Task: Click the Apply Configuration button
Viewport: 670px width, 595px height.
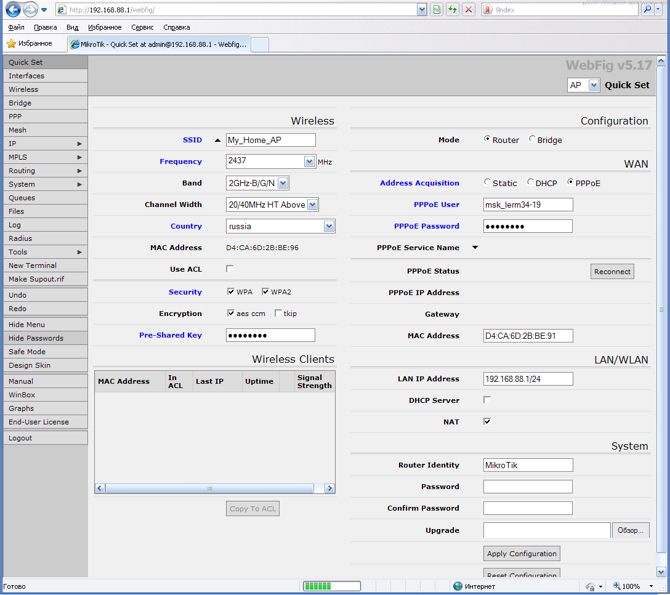Action: point(521,553)
